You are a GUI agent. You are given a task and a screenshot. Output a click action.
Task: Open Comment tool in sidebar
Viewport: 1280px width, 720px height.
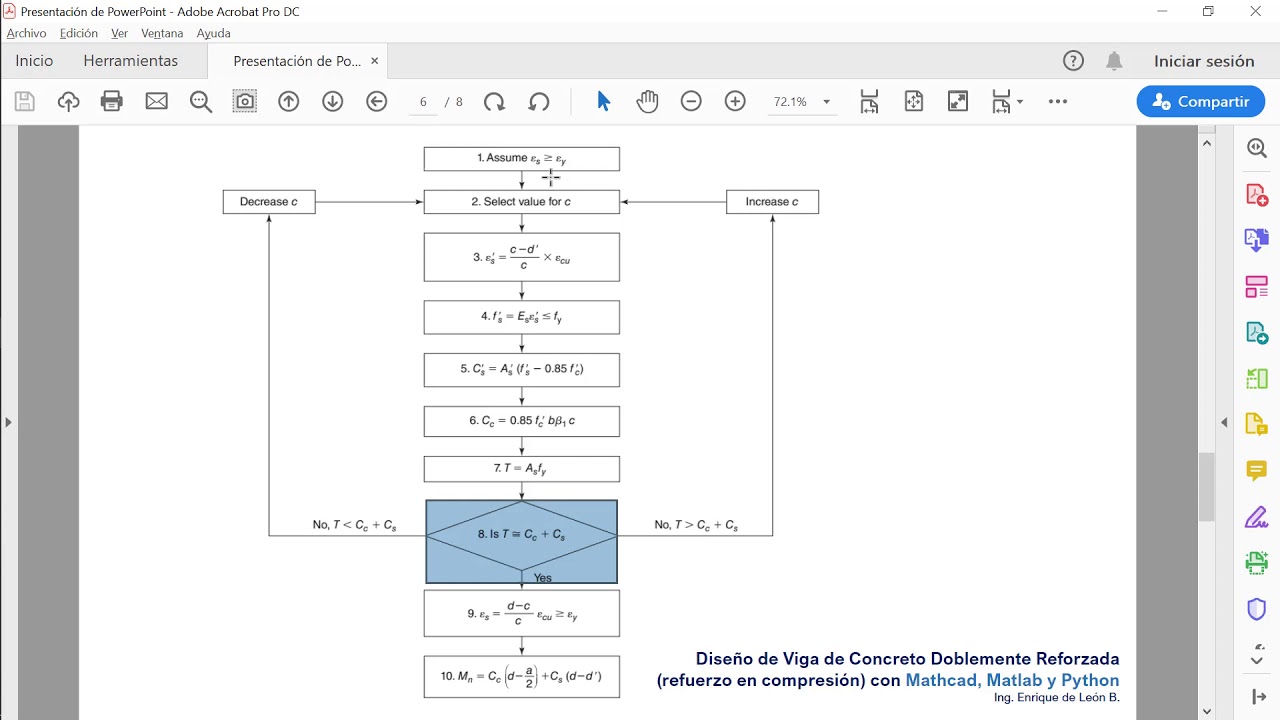tap(1257, 471)
